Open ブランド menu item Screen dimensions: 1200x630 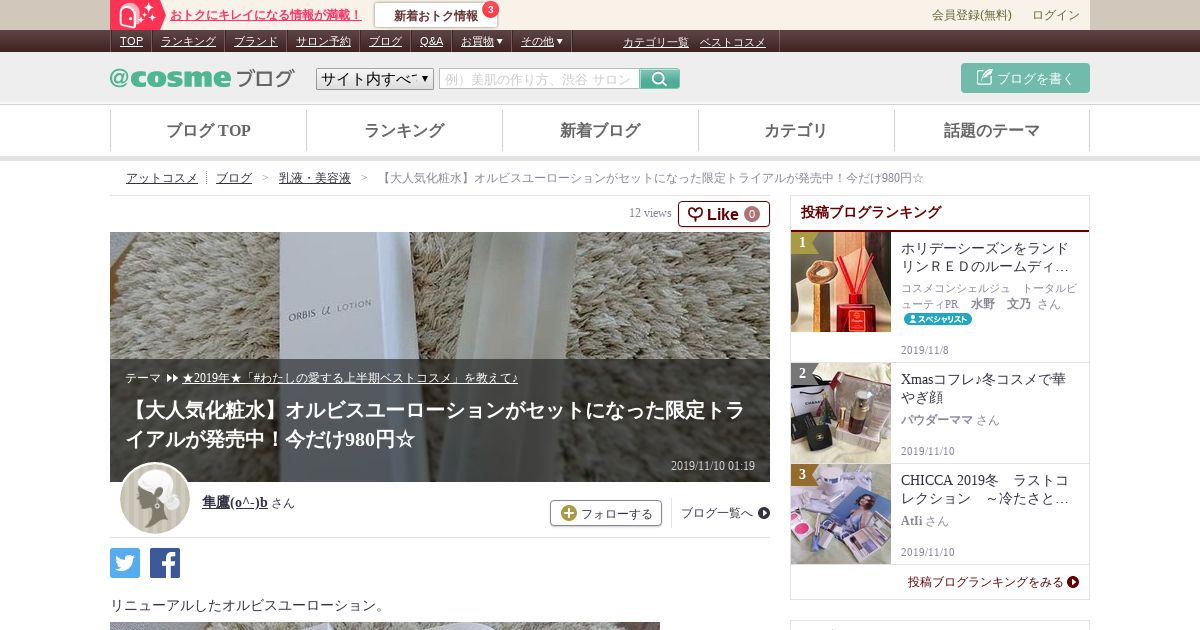click(x=256, y=41)
